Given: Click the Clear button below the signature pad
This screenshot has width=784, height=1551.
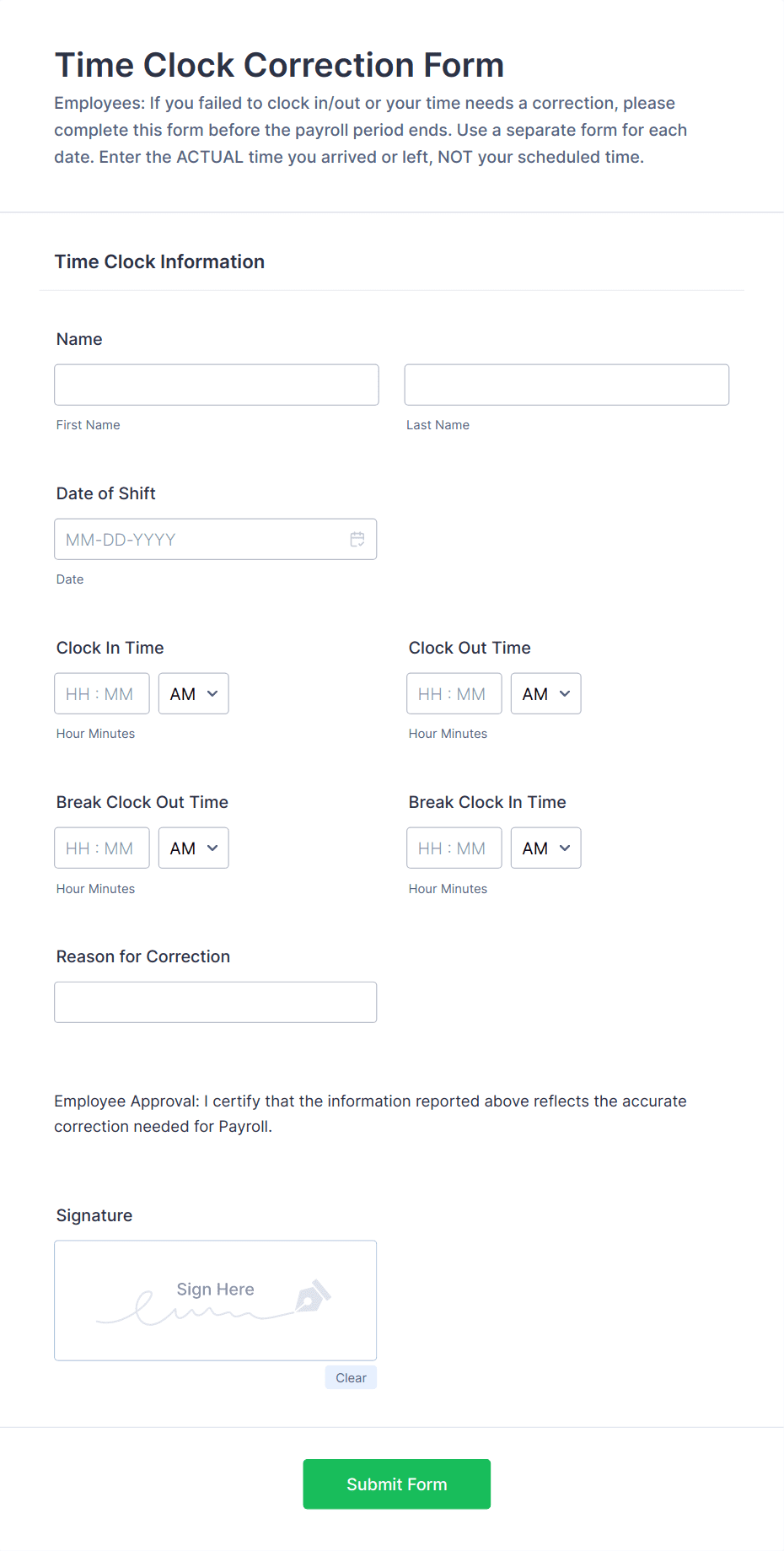Looking at the screenshot, I should pyautogui.click(x=351, y=1376).
